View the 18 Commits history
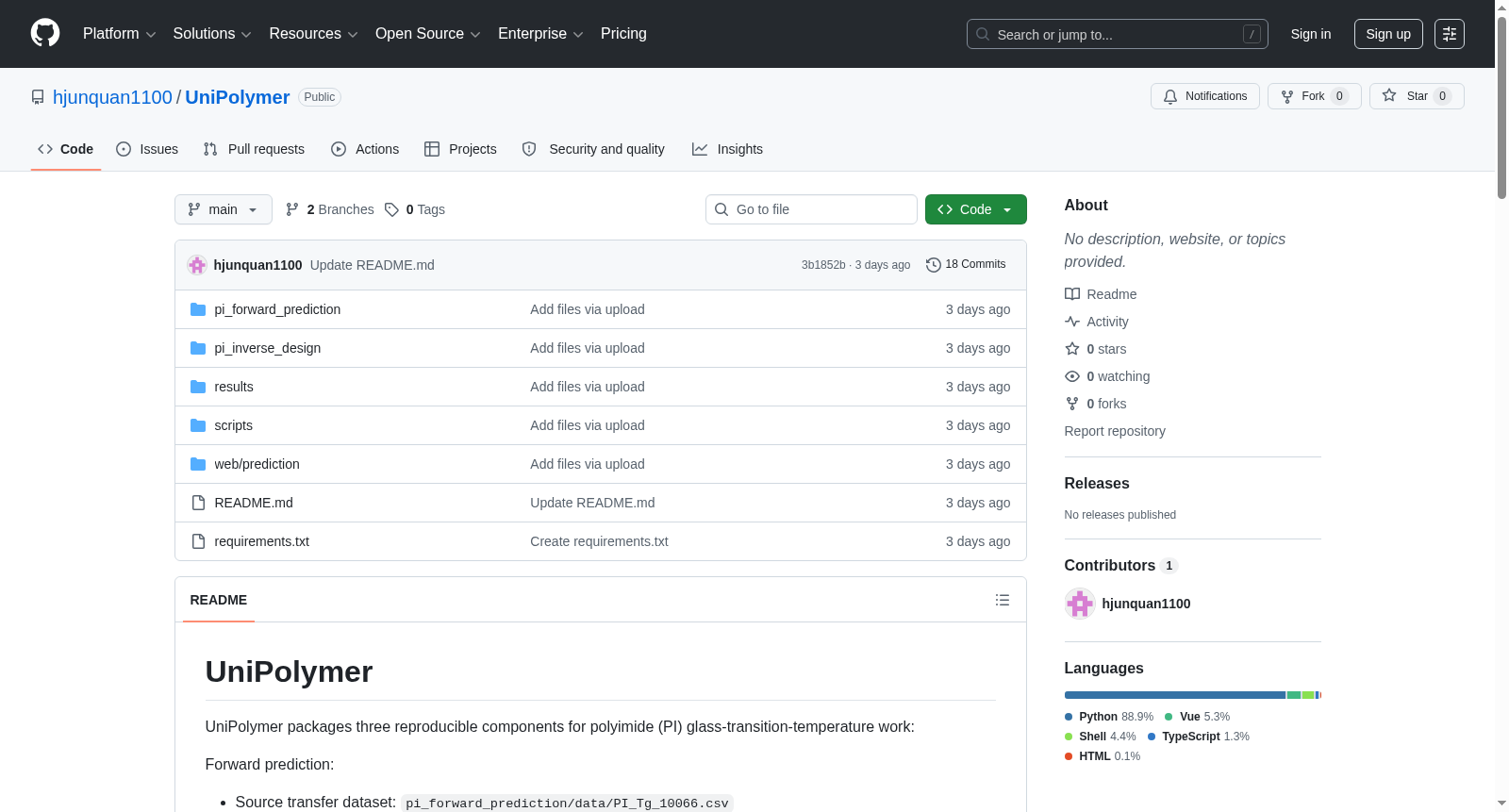 (966, 265)
